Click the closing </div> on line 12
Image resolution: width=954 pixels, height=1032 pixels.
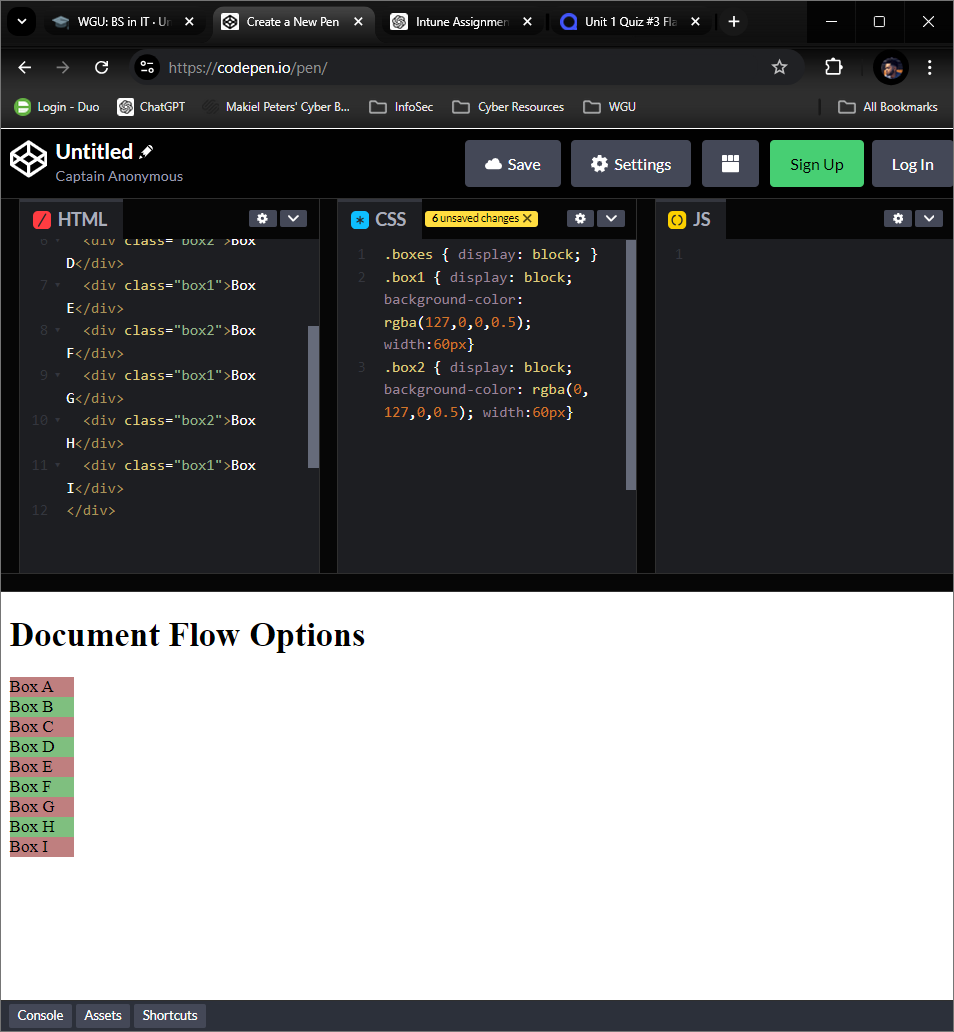[x=91, y=511]
